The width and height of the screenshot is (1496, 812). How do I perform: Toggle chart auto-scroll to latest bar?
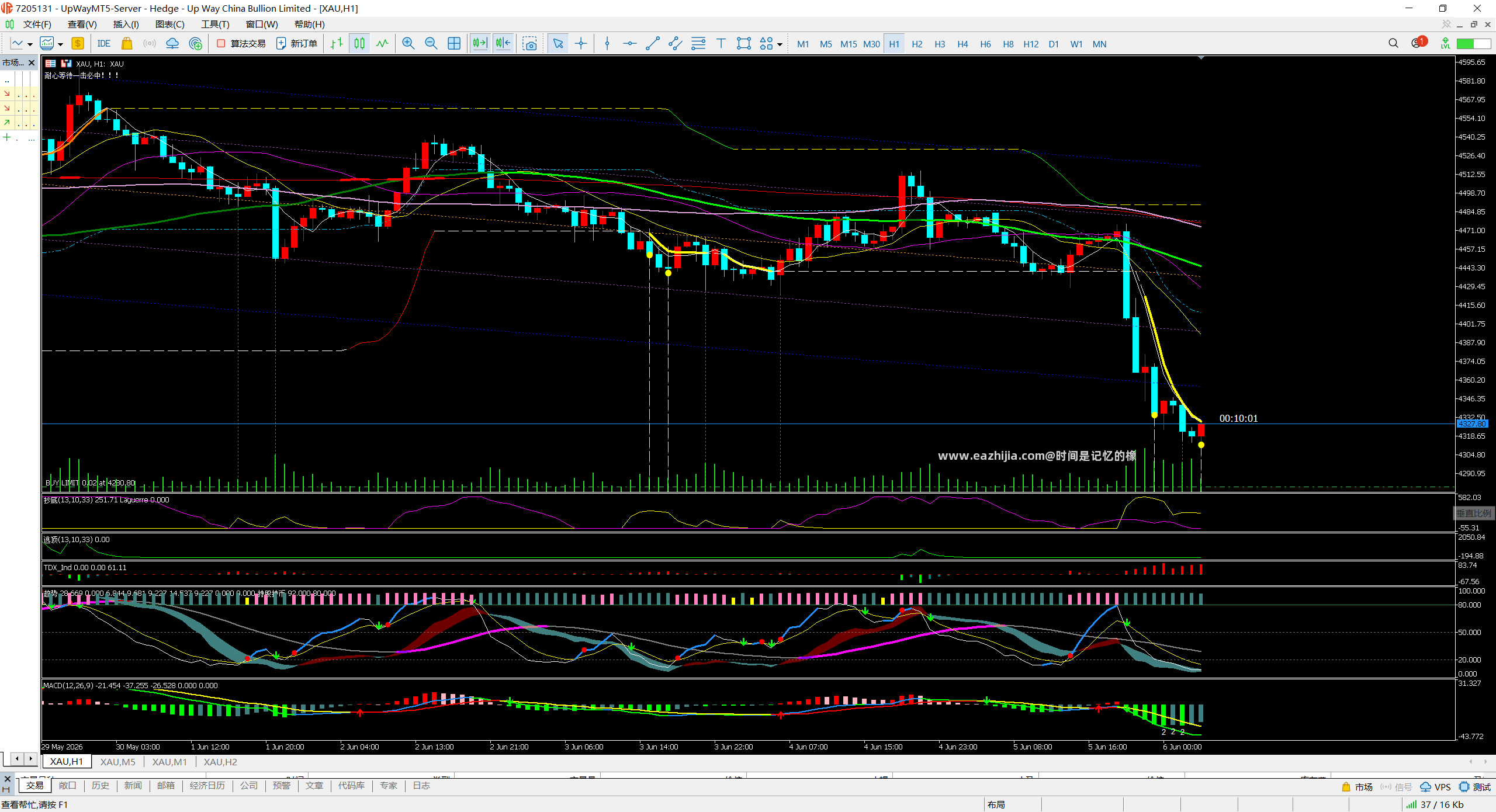coord(480,44)
